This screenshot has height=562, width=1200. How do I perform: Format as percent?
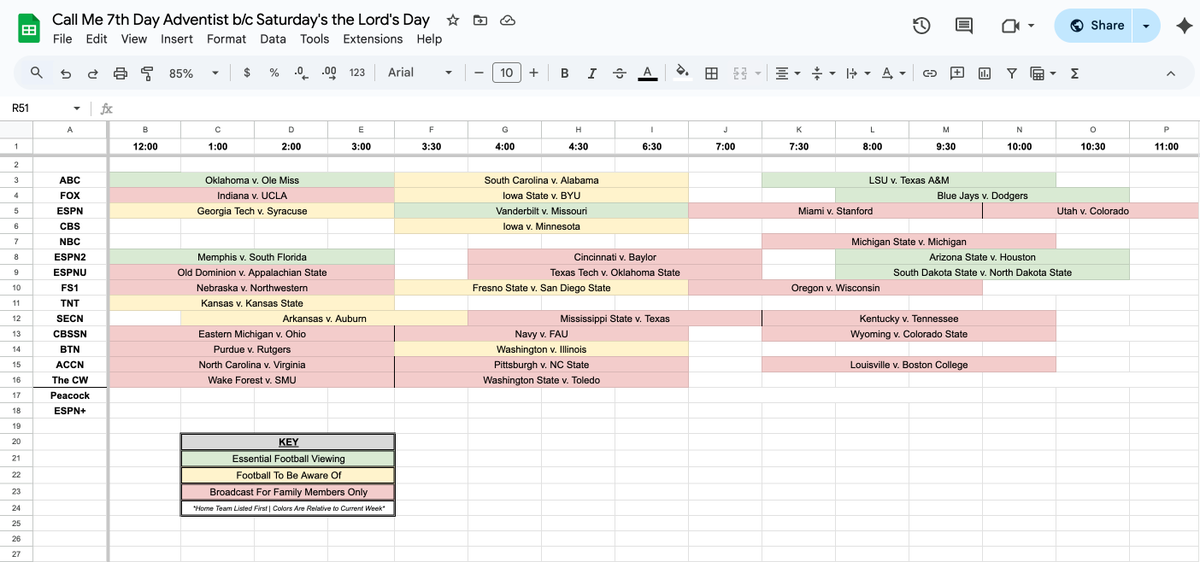pyautogui.click(x=273, y=72)
